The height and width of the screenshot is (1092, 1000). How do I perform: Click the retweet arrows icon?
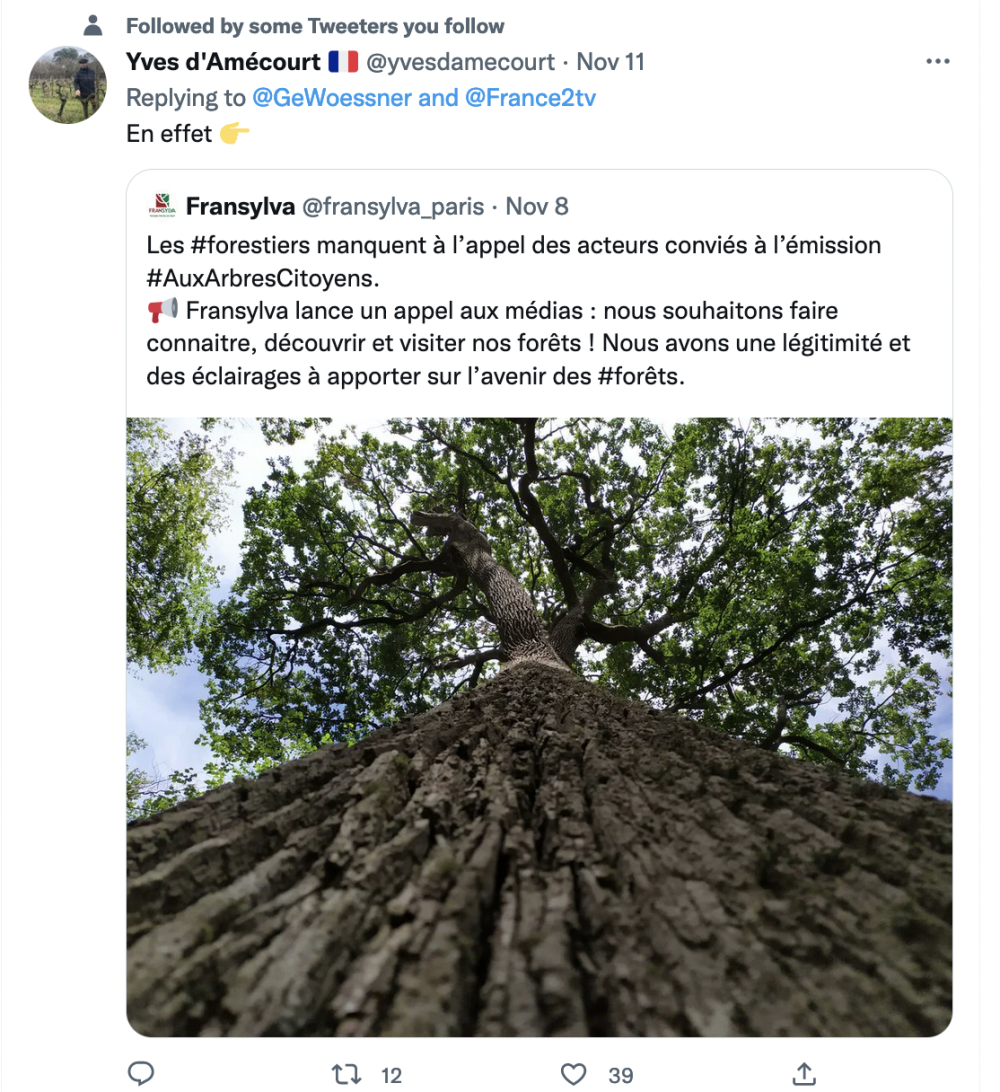345,1075
